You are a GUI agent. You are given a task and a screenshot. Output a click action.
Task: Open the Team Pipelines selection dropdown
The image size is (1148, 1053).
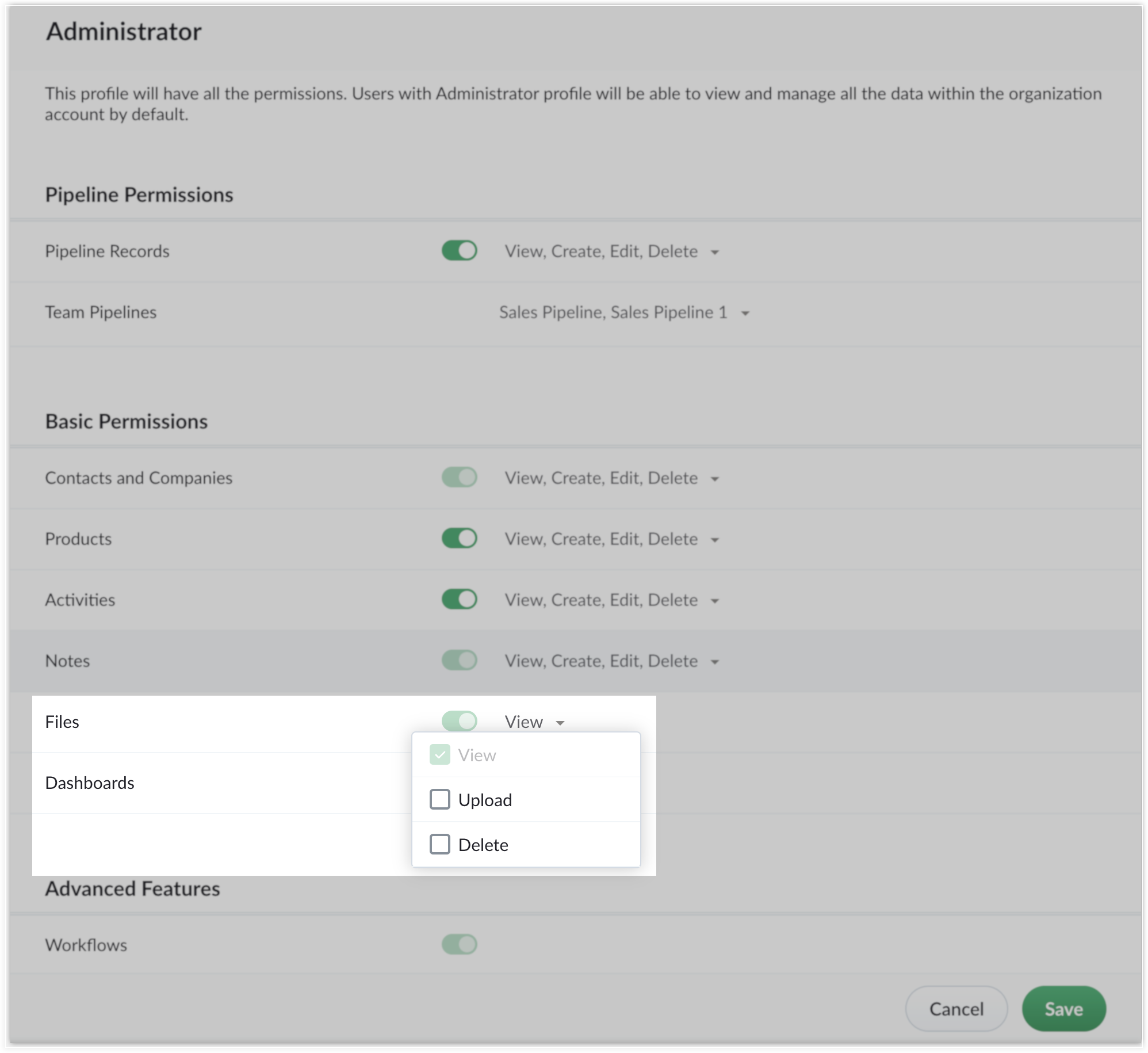click(x=745, y=313)
